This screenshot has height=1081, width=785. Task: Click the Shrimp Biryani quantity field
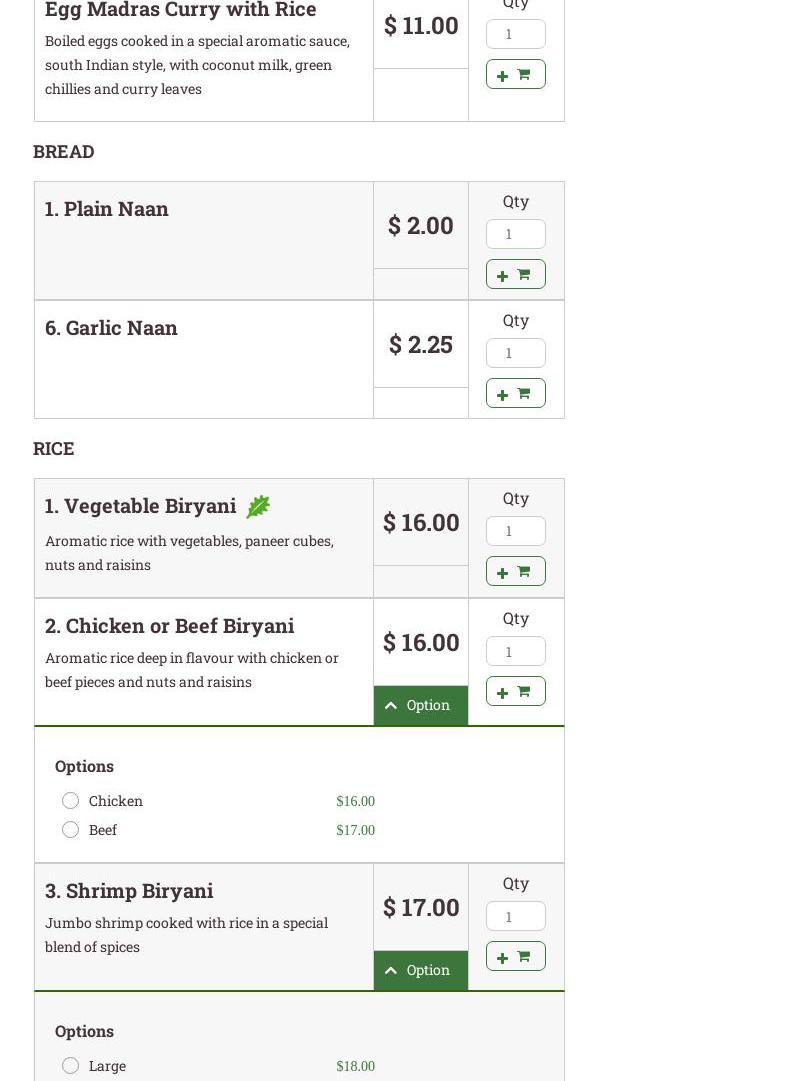[x=515, y=916]
